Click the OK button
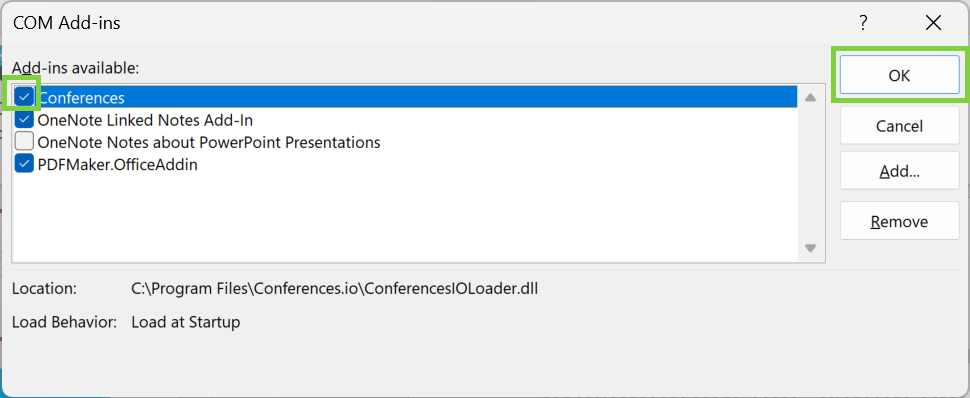970x398 pixels. click(899, 75)
